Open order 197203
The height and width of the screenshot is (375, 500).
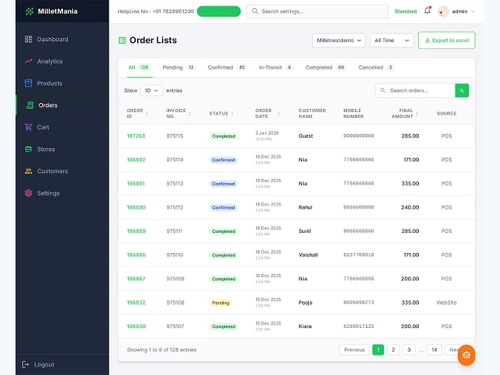pyautogui.click(x=136, y=136)
